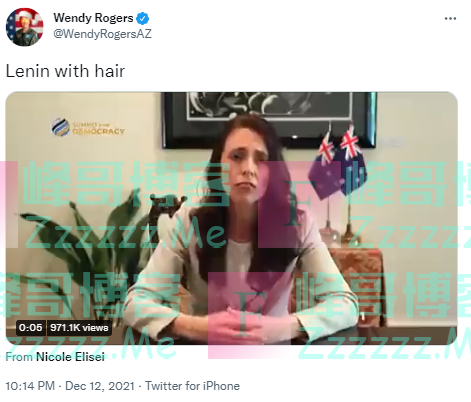This screenshot has height=402, width=471.
Task: Open the 'Twitter for iPhone' source link
Action: point(192,386)
